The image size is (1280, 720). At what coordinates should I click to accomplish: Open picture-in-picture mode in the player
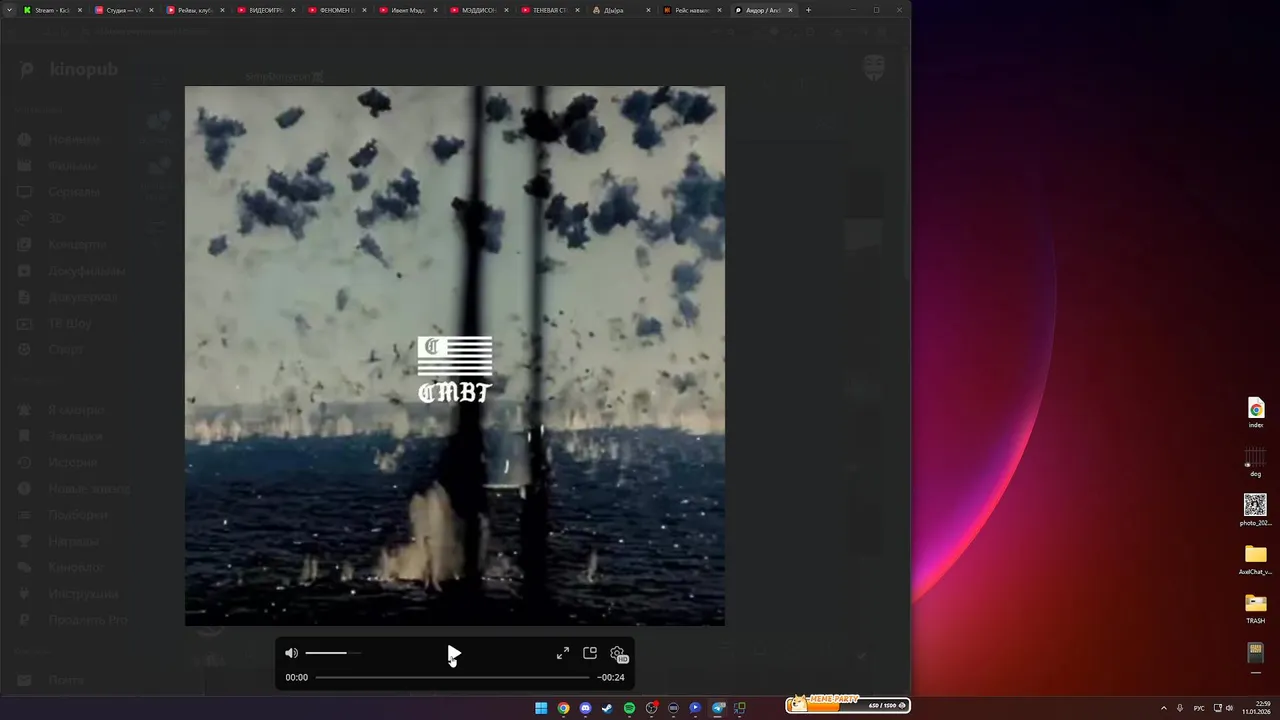click(x=590, y=653)
